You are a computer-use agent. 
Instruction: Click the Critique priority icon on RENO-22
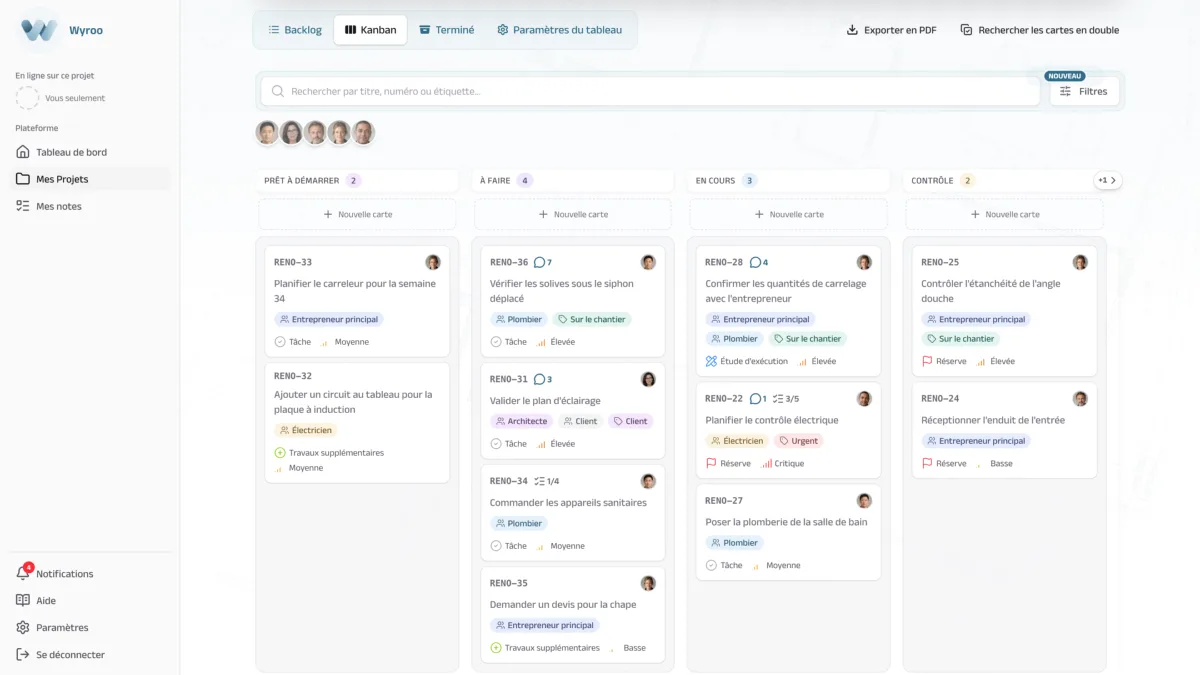(x=767, y=463)
